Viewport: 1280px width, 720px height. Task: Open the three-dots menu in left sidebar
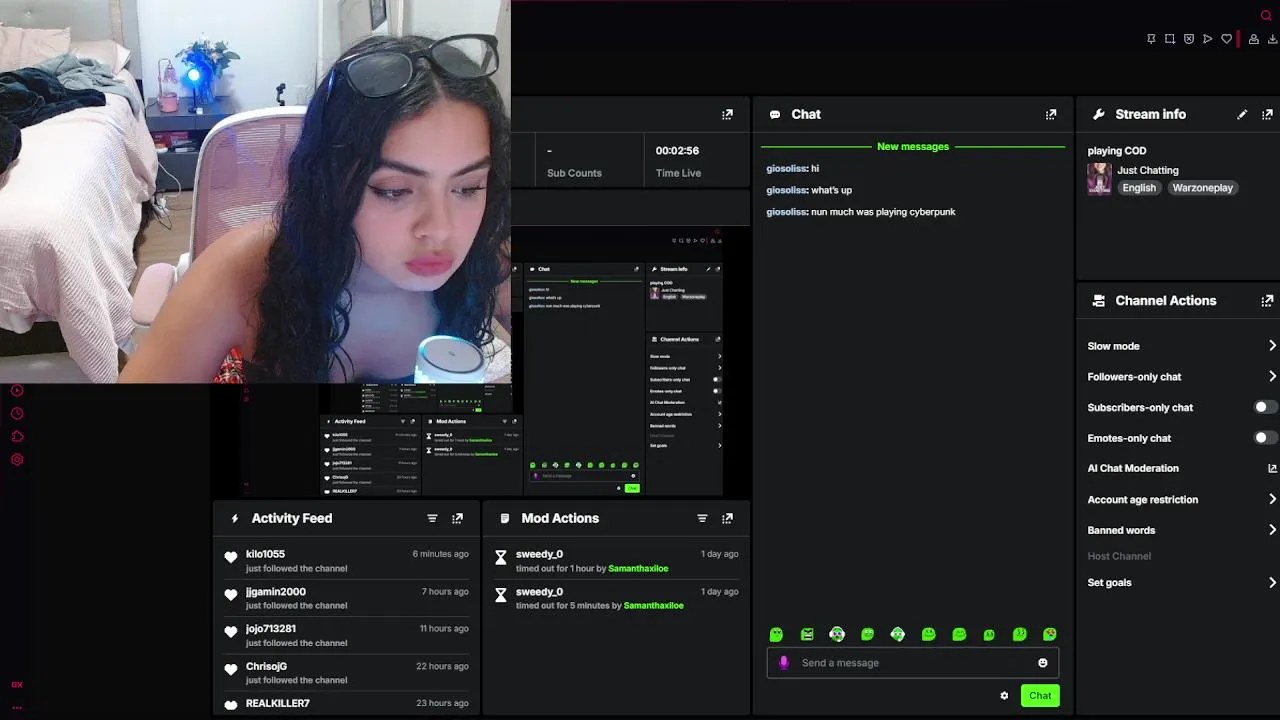(x=17, y=708)
